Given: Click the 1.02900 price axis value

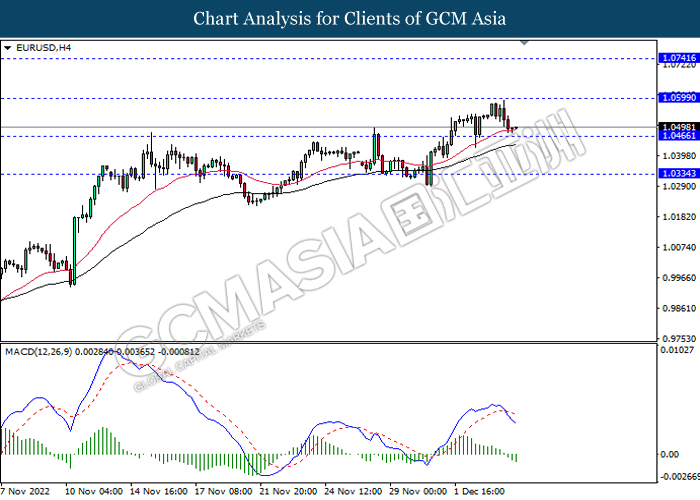Looking at the screenshot, I should (x=679, y=186).
